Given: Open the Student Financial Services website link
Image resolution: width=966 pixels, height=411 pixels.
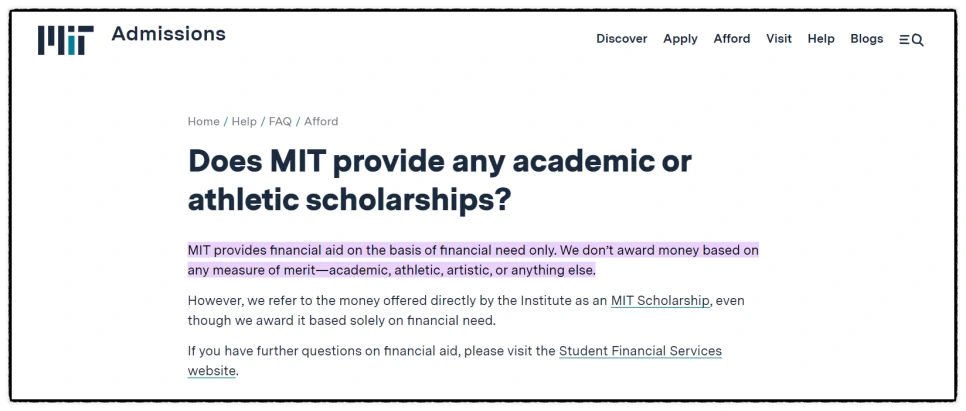Looking at the screenshot, I should coord(640,351).
